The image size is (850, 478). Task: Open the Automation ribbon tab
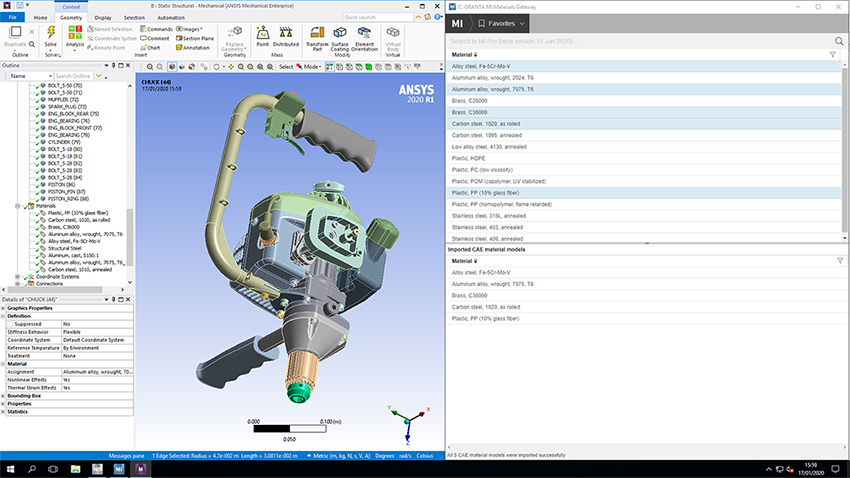click(171, 17)
